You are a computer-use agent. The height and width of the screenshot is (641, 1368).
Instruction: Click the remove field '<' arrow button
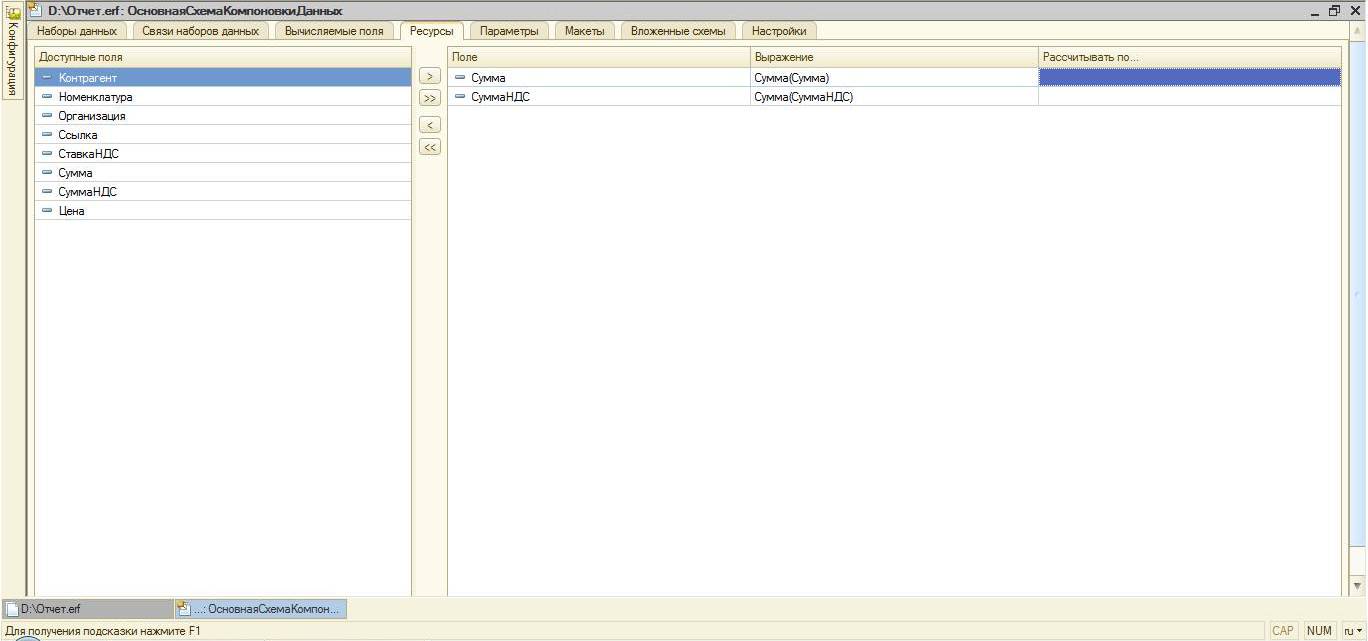[429, 125]
